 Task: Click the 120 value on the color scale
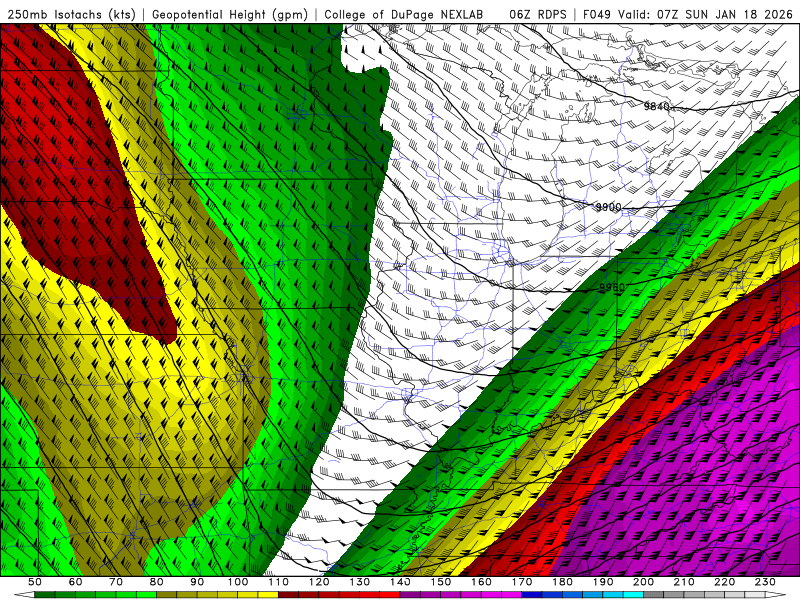pyautogui.click(x=319, y=582)
